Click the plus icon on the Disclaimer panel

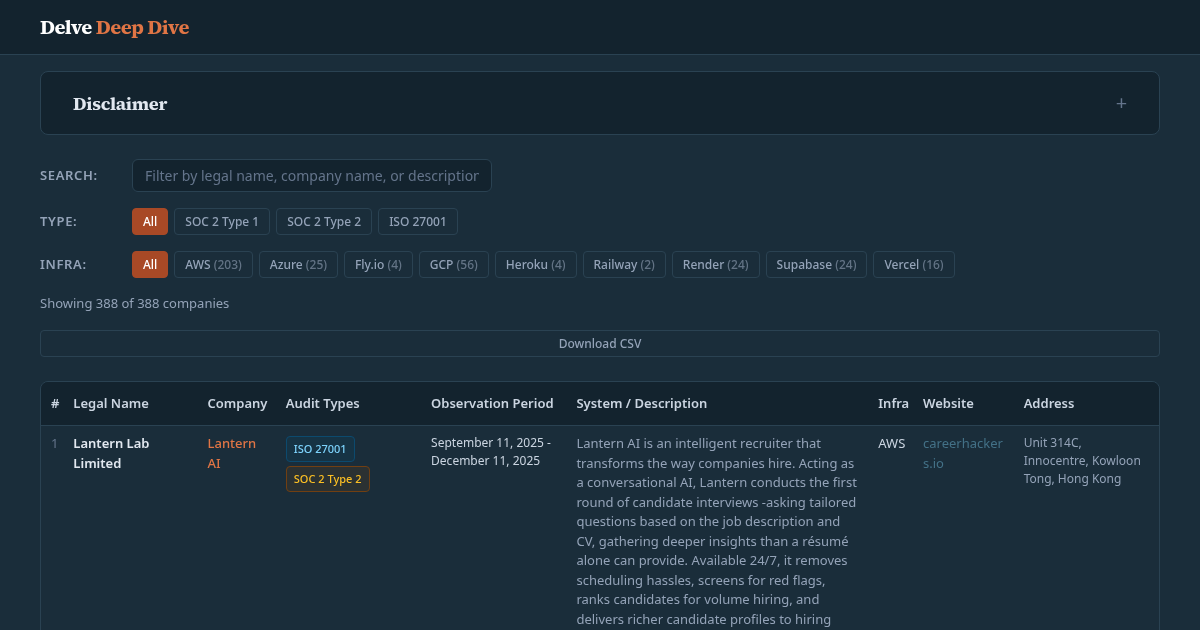(x=1121, y=103)
